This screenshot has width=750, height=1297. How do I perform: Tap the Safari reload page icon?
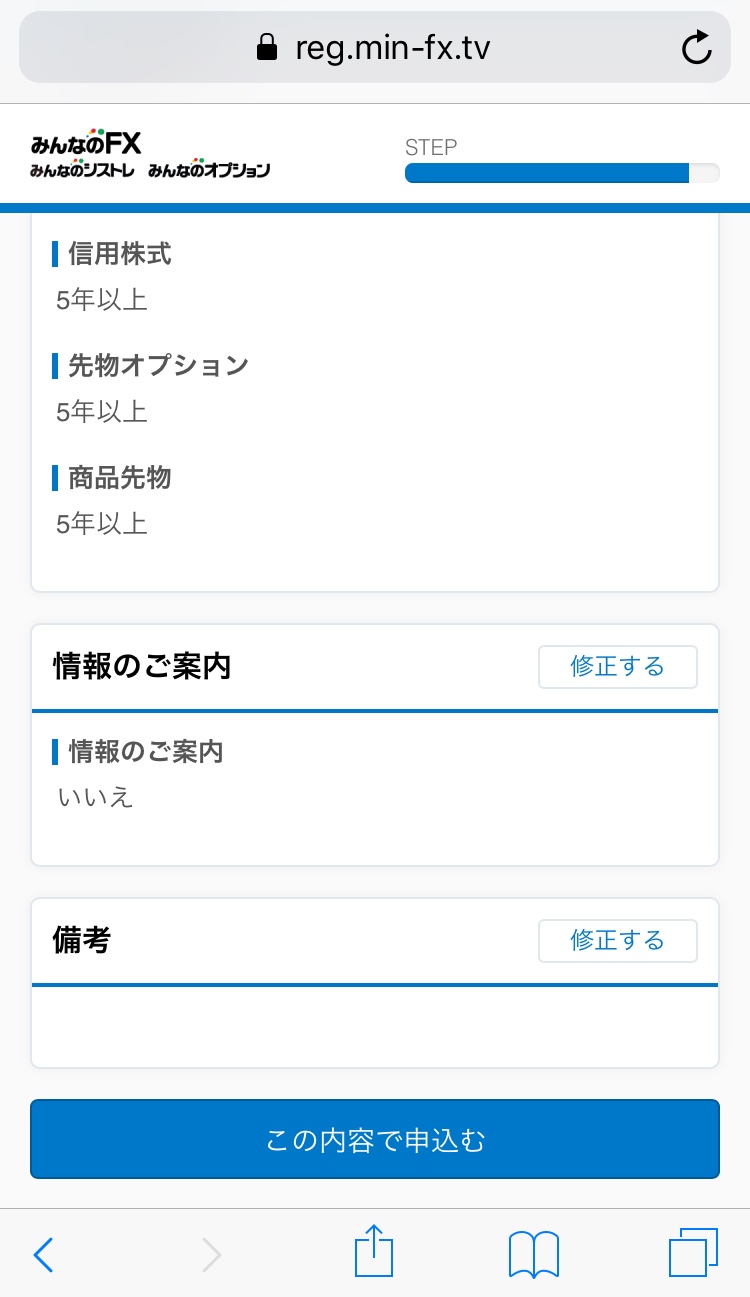(x=696, y=48)
